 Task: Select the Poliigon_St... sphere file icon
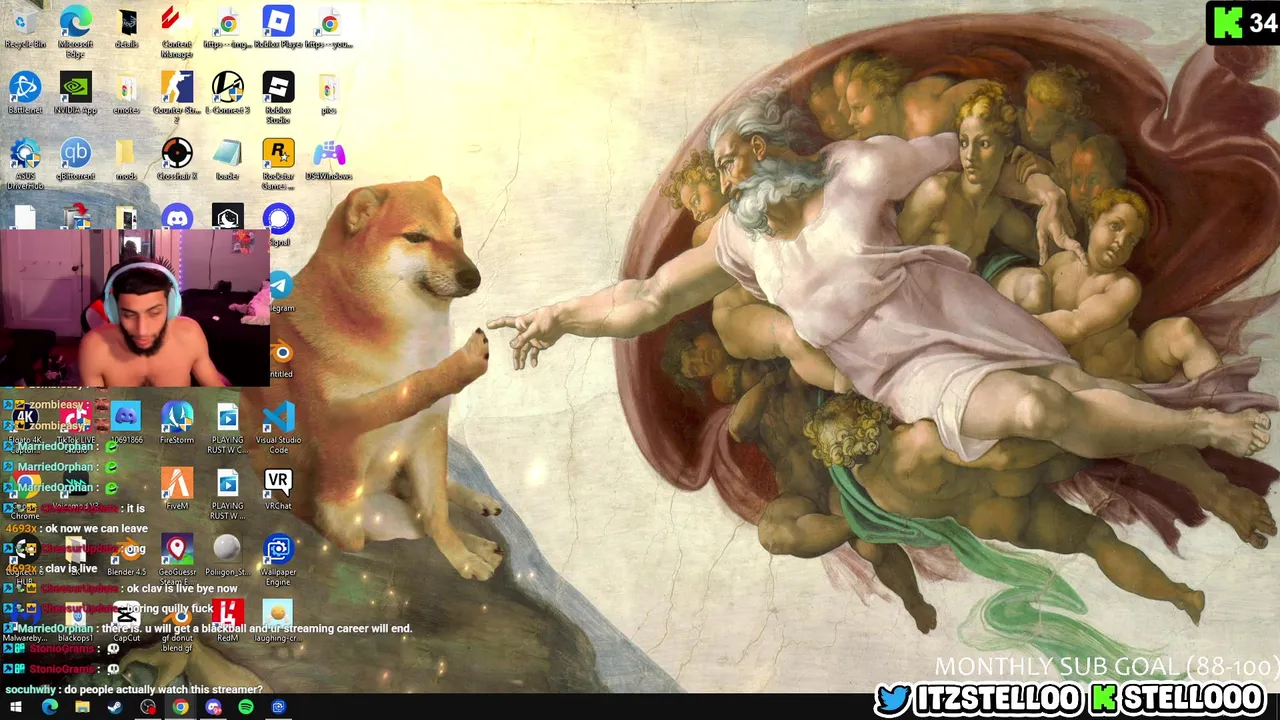pos(228,555)
